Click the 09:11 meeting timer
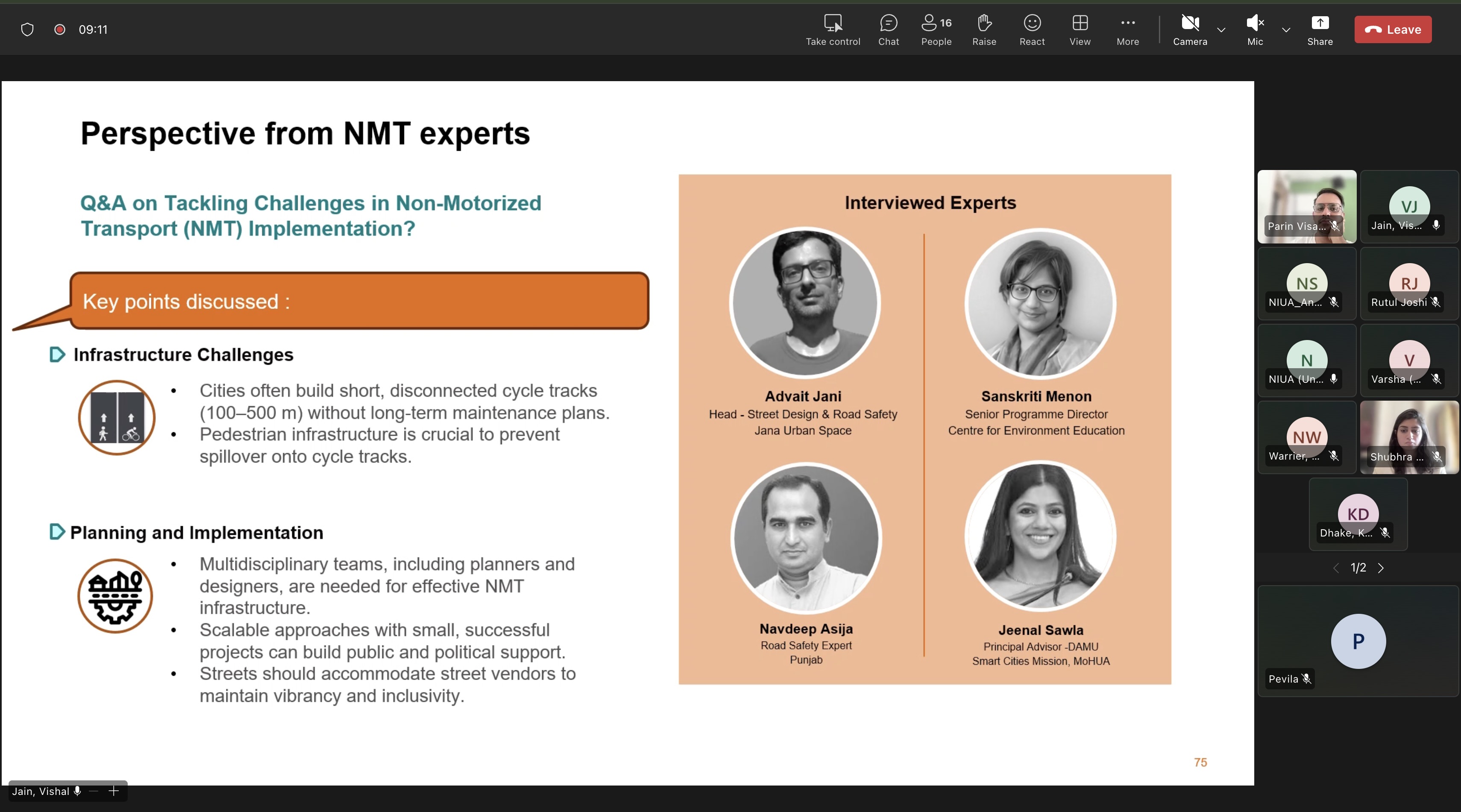The height and width of the screenshot is (812, 1461). click(93, 29)
